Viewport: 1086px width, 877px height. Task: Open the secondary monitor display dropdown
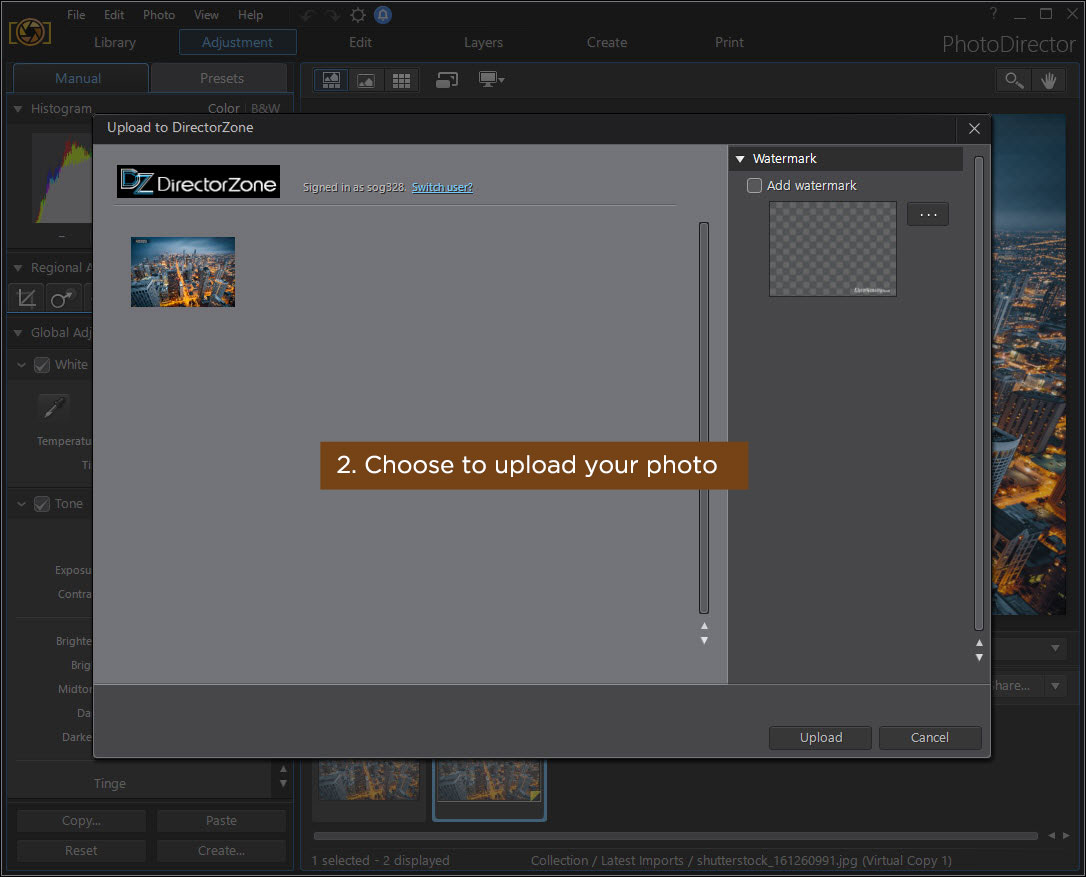tap(491, 81)
